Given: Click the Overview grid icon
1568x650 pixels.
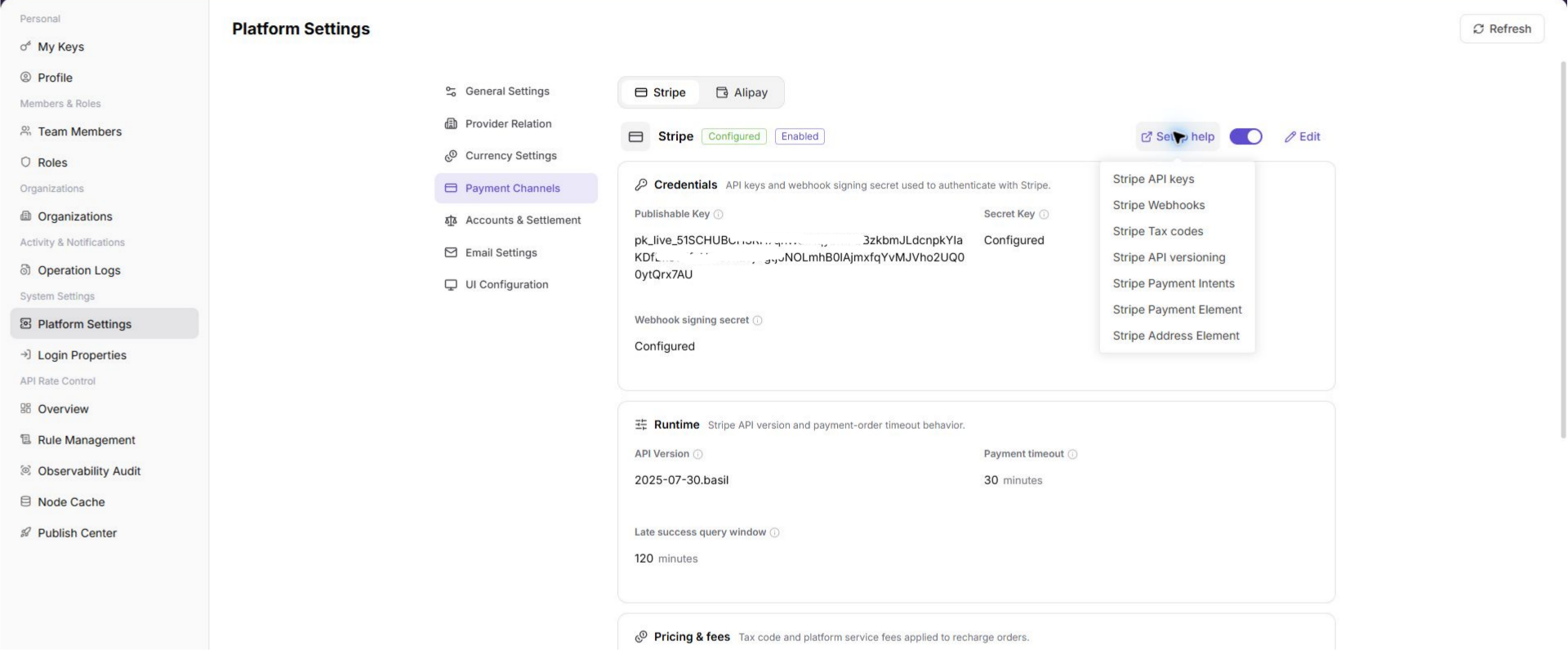Looking at the screenshot, I should click(x=25, y=409).
